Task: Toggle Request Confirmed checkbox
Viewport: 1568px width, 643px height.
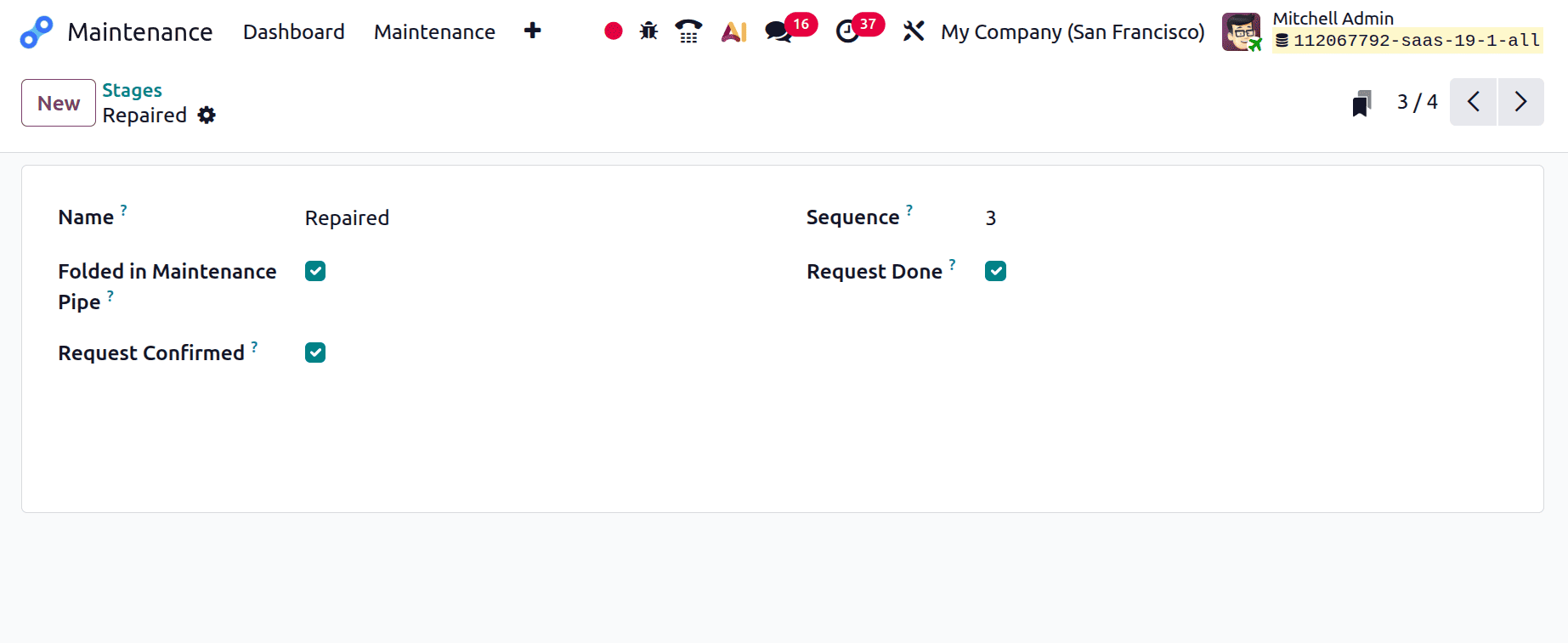Action: (315, 353)
